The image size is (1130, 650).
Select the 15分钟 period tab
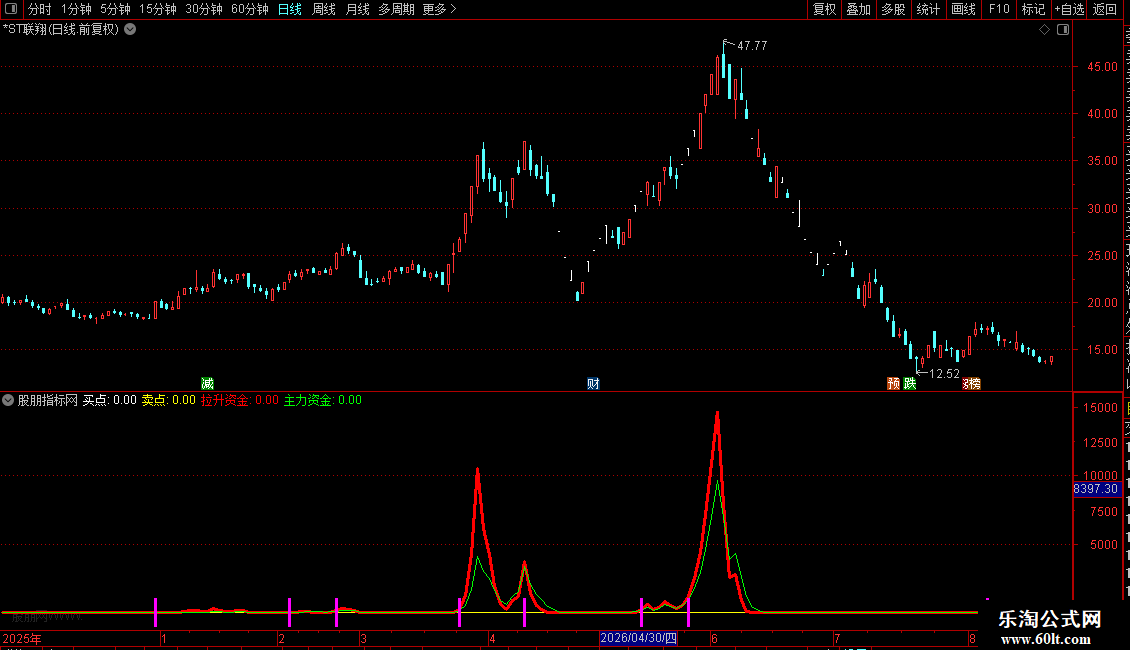point(158,9)
